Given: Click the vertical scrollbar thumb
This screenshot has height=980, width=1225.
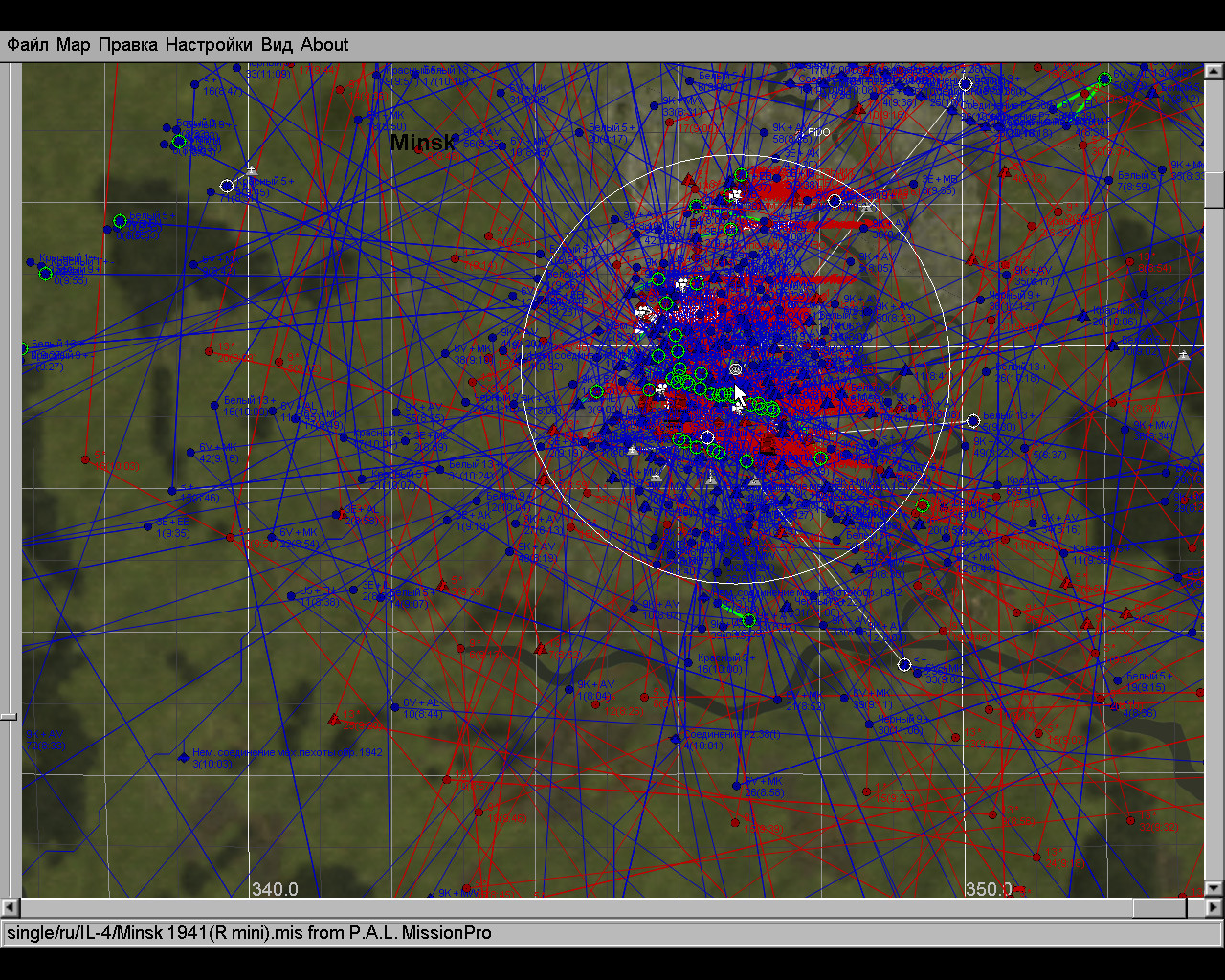Looking at the screenshot, I should (1214, 189).
